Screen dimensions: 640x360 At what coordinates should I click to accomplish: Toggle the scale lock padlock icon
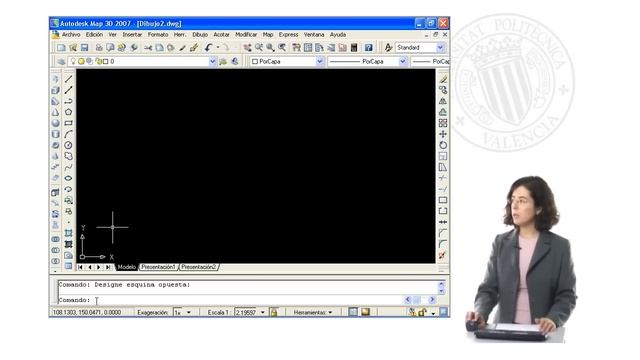tap(274, 313)
